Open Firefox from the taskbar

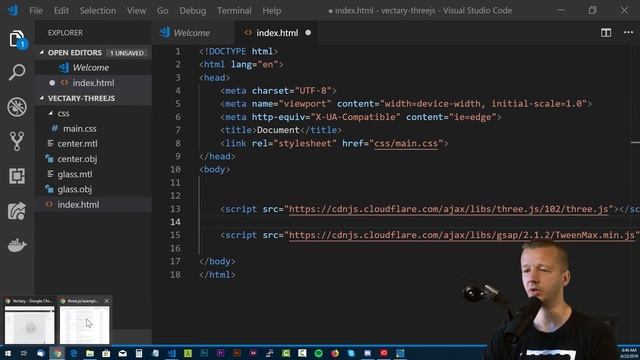coord(335,353)
